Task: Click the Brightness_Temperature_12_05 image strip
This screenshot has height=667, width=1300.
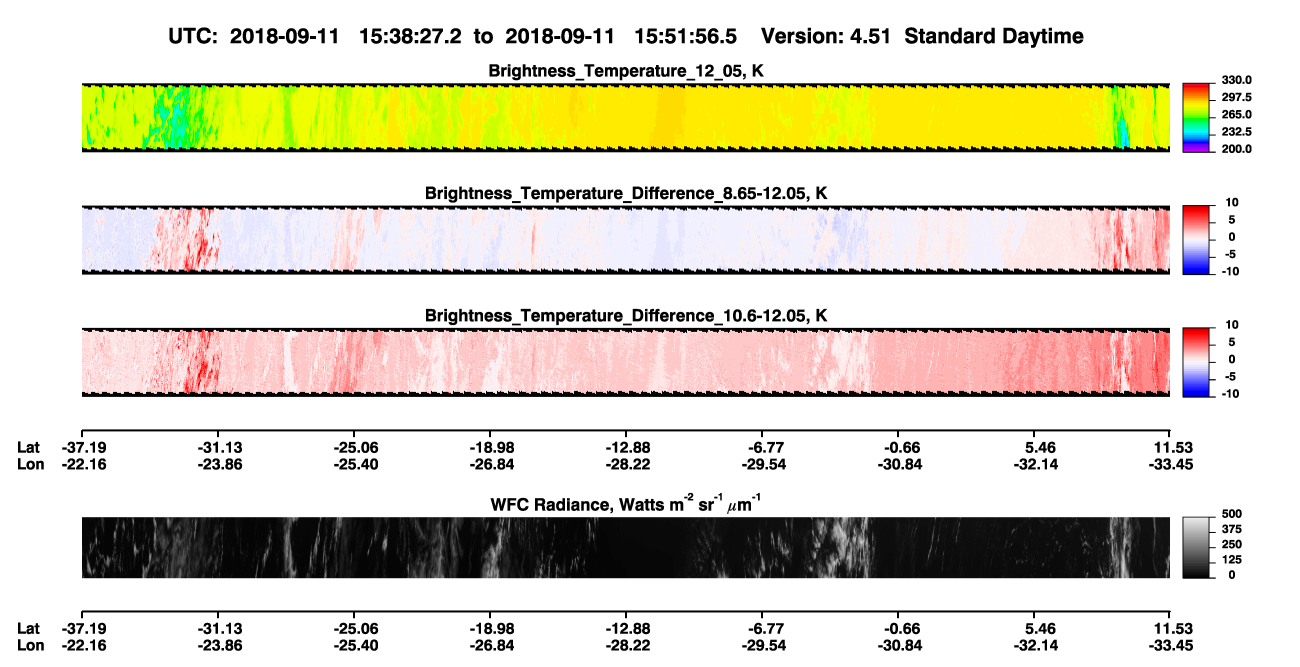Action: pos(625,117)
